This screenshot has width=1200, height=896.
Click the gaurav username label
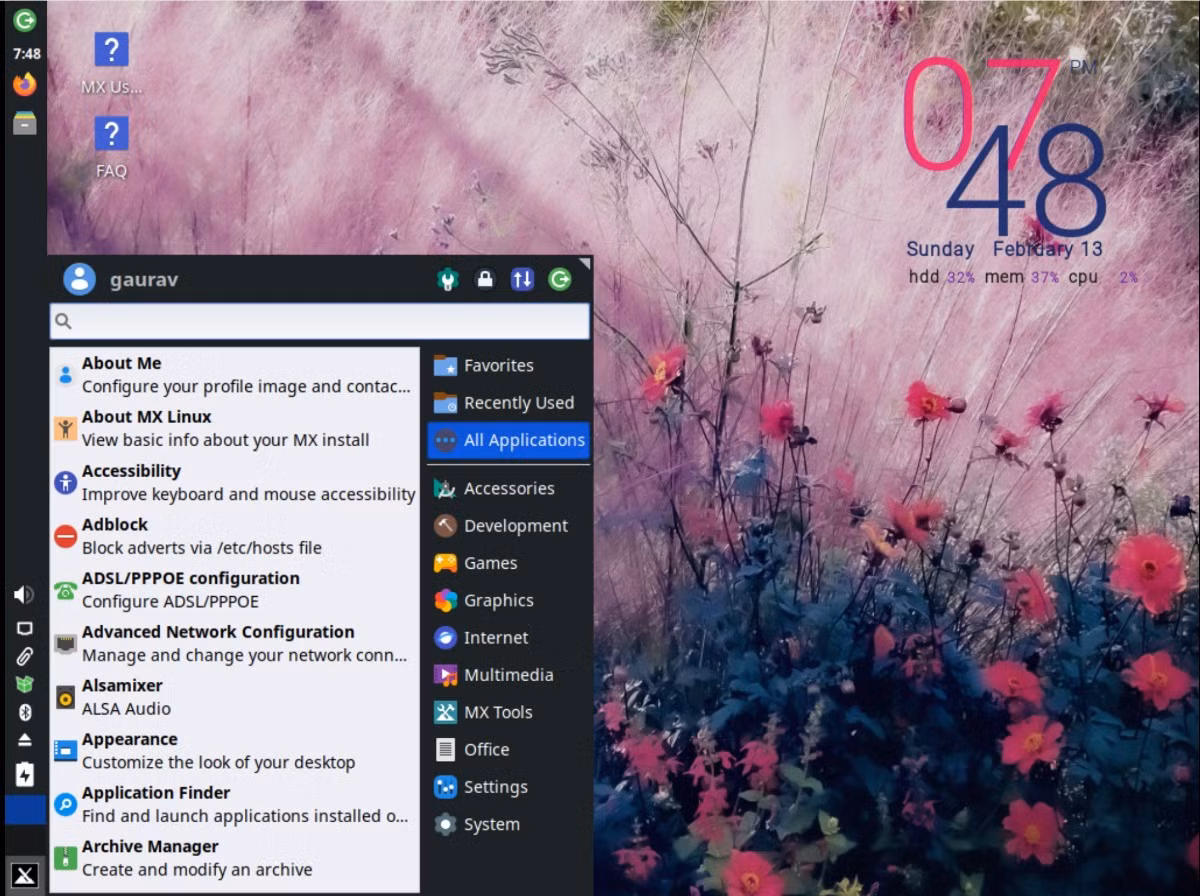pos(145,280)
